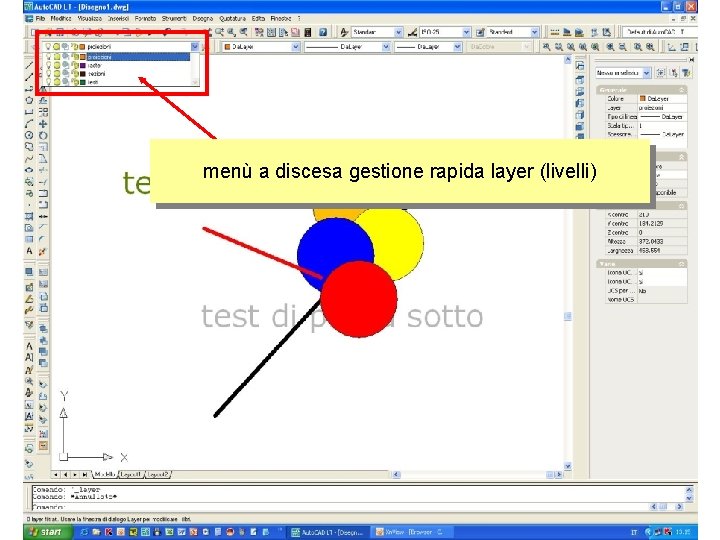Open the Visualizza menu

click(90, 18)
